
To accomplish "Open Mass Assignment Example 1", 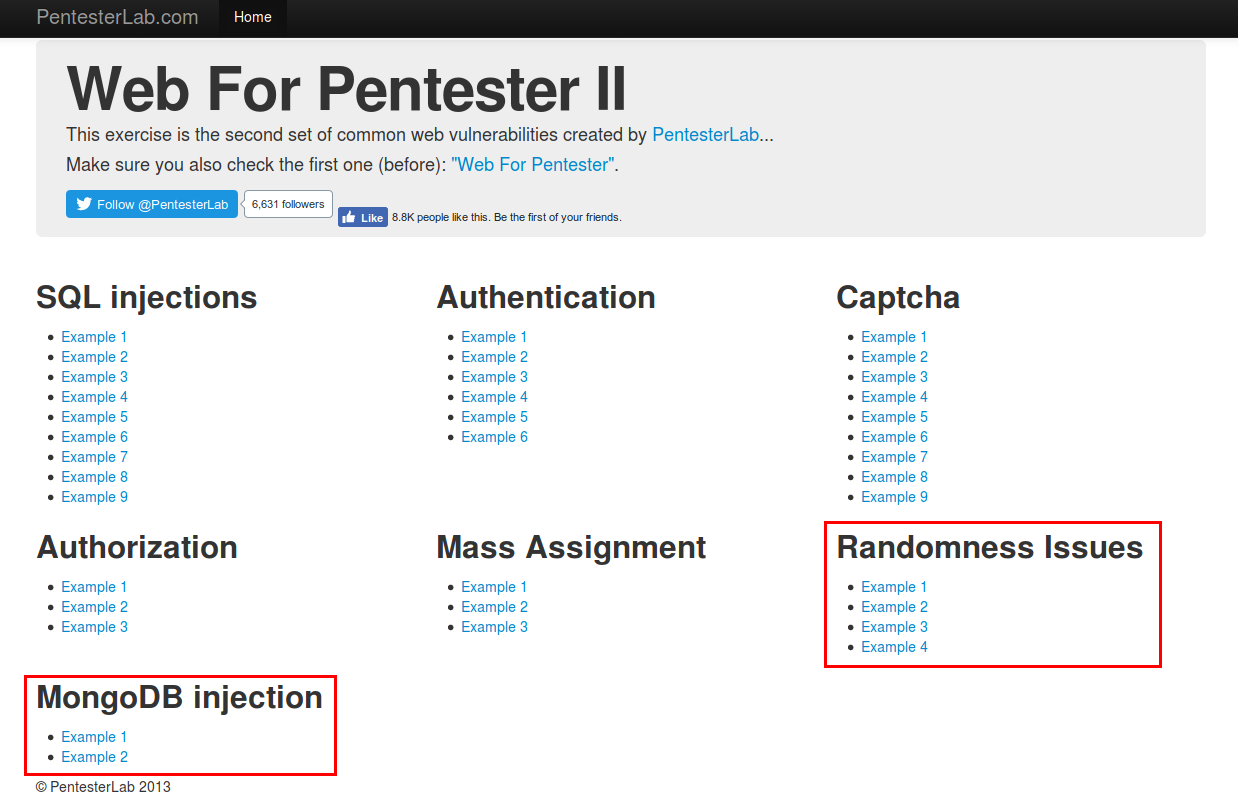I will [494, 586].
